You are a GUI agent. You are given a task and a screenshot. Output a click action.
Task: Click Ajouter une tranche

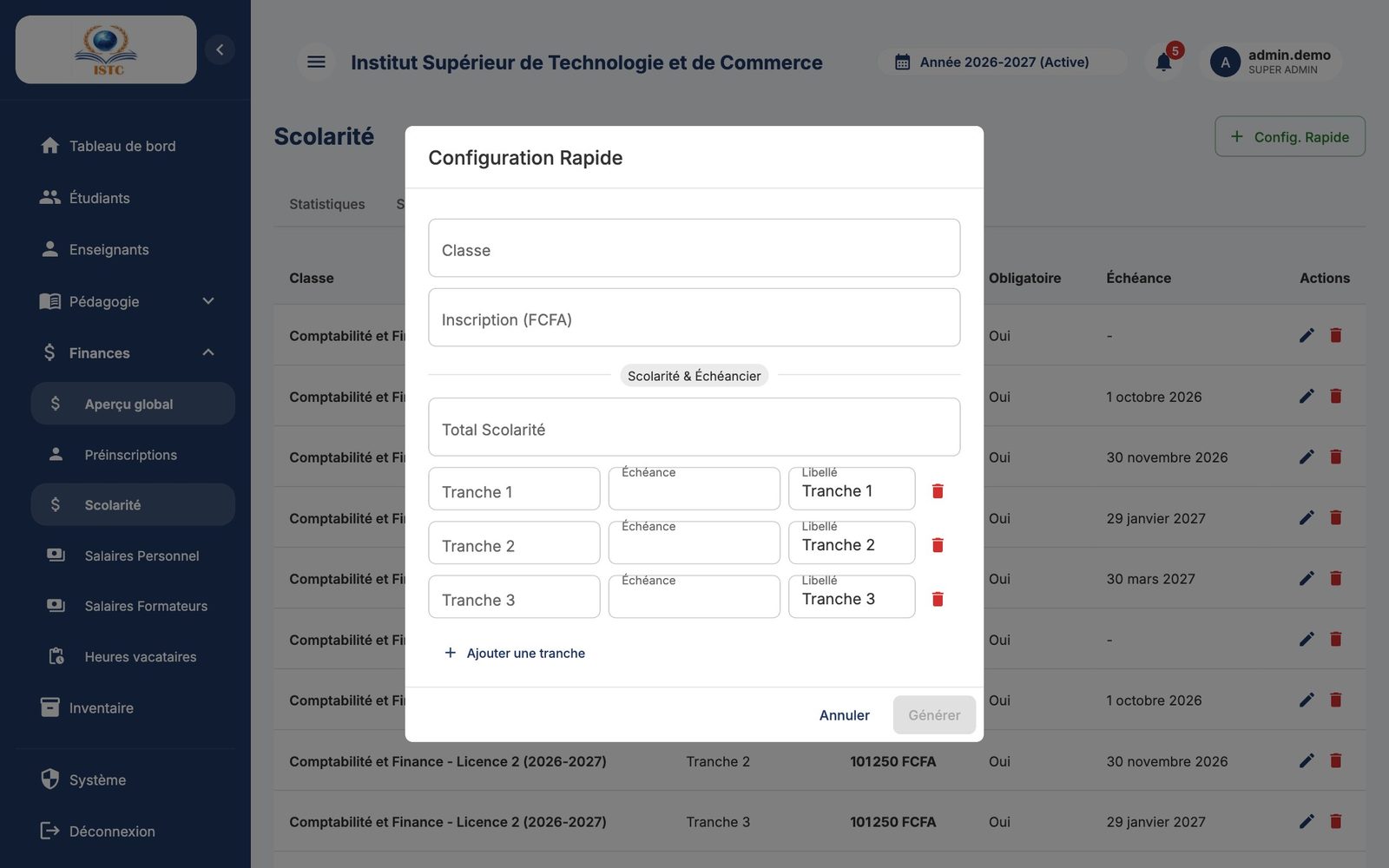click(x=515, y=653)
